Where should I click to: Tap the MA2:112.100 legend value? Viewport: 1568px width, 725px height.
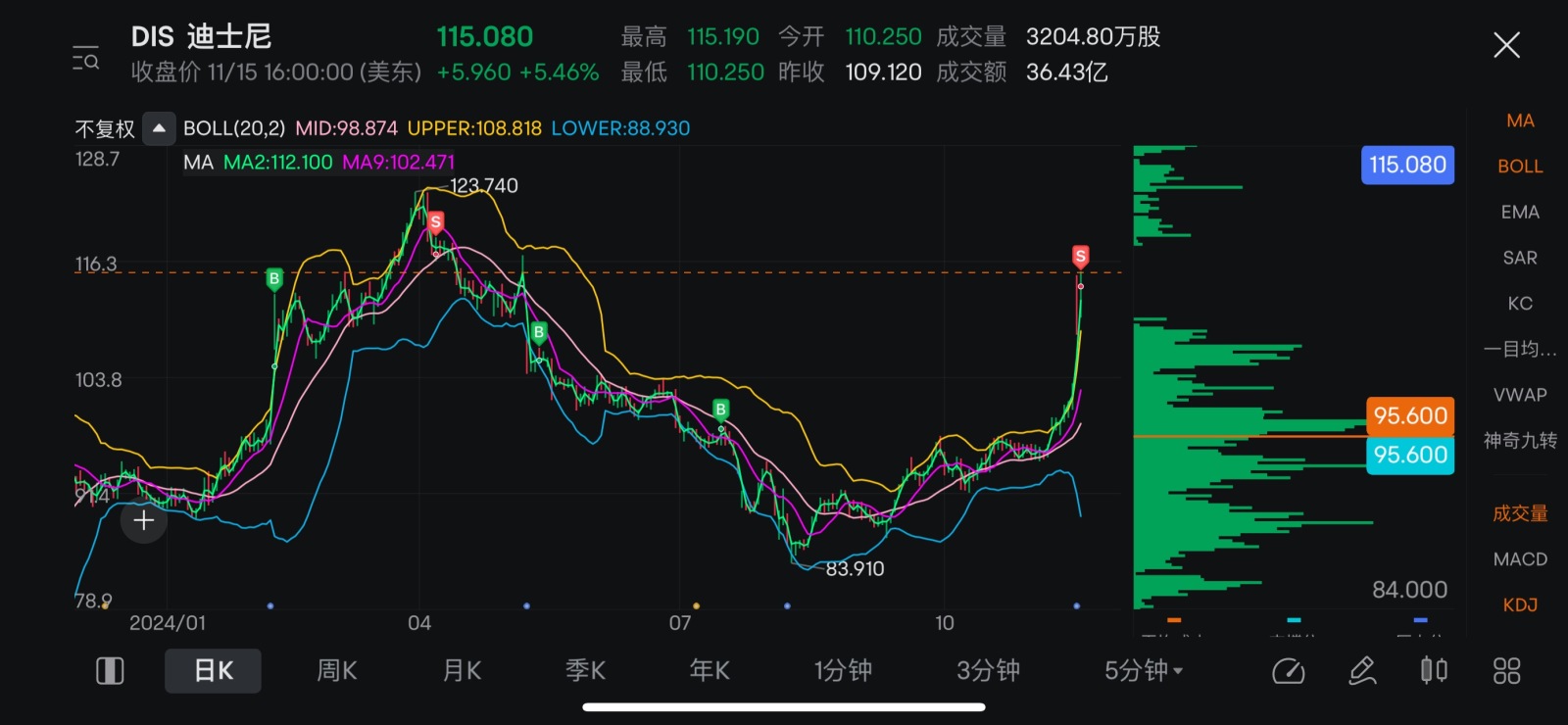[x=278, y=163]
